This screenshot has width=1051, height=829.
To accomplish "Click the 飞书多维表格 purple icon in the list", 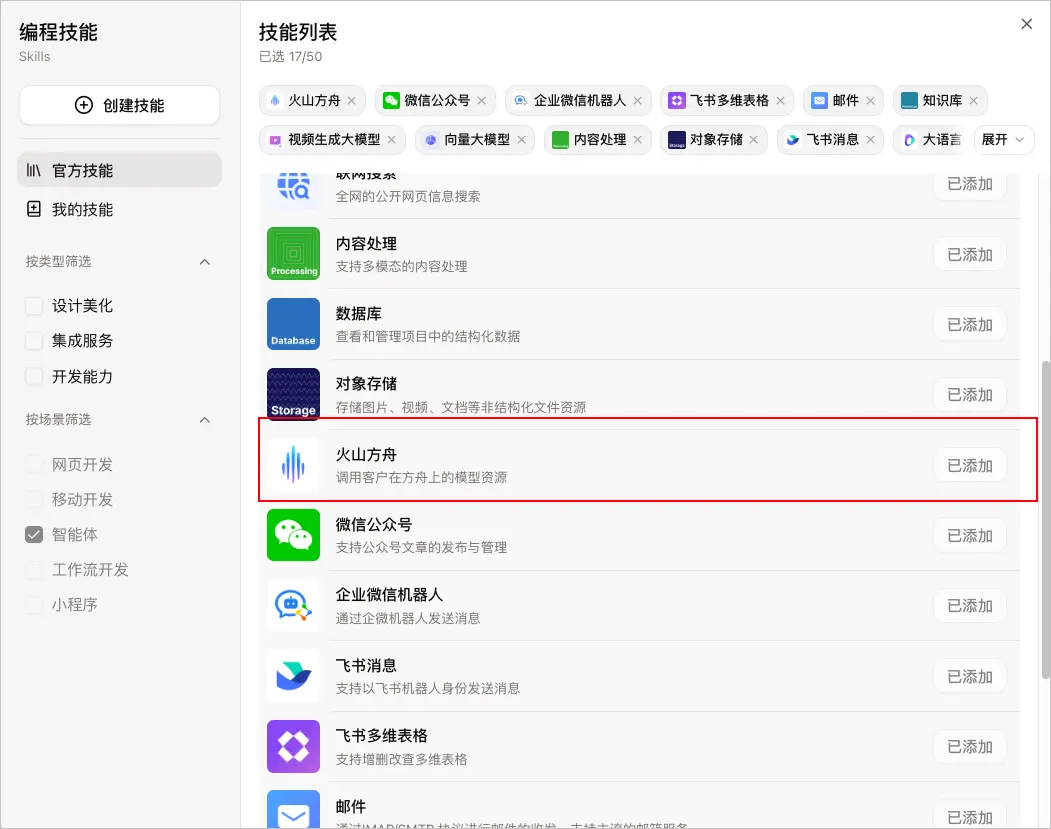I will [293, 746].
